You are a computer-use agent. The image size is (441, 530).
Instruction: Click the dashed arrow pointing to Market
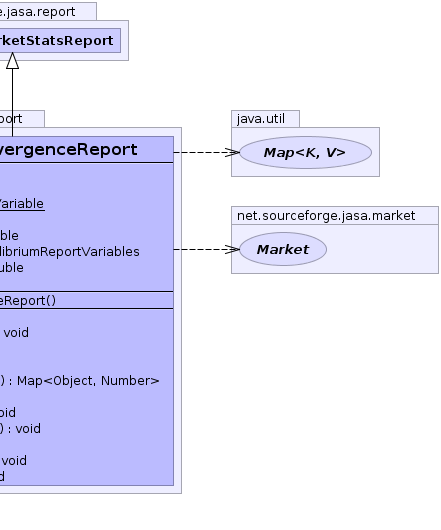(x=206, y=249)
